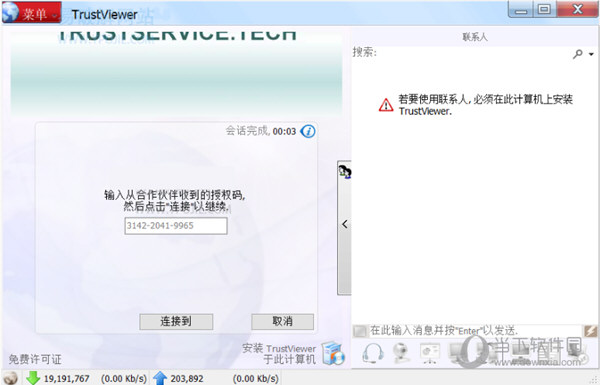The image size is (600, 385).
Task: Click the chat message input field
Action: (x=474, y=330)
